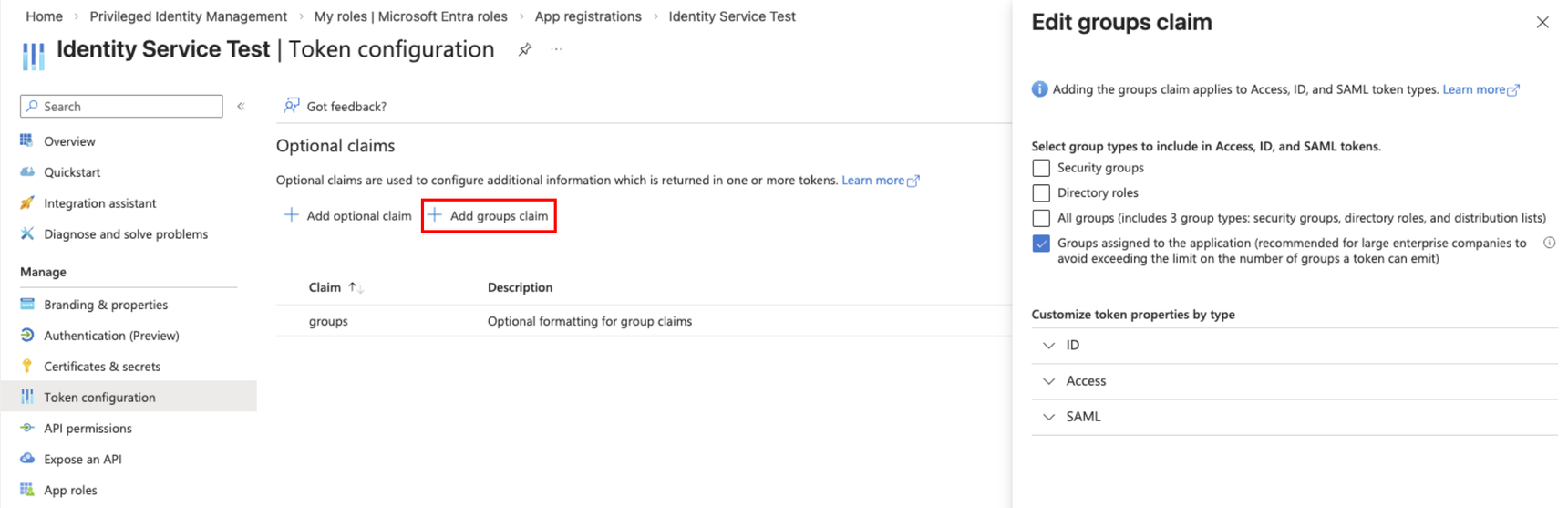Enable the Security groups checkbox
The image size is (1568, 508).
pyautogui.click(x=1041, y=168)
